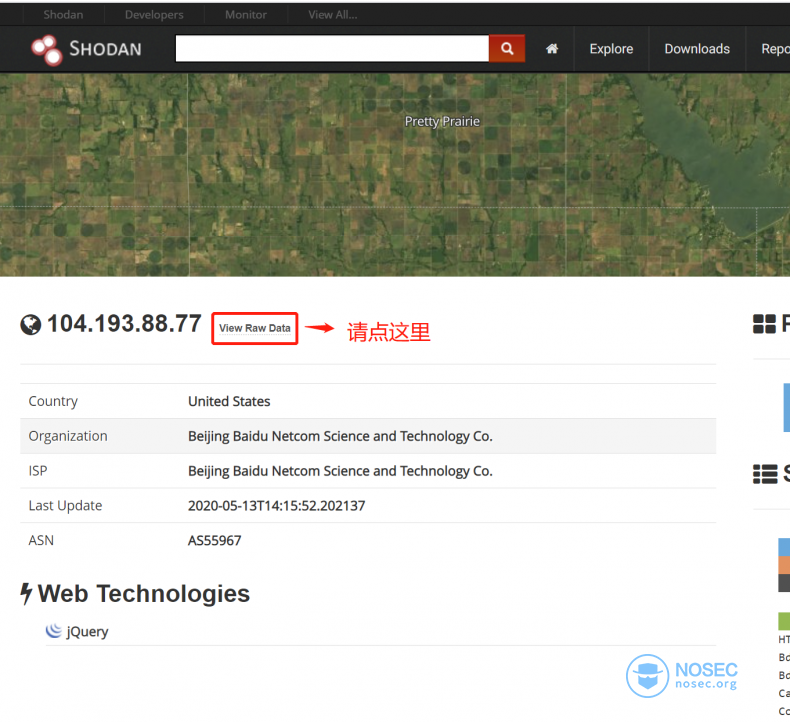Click the grid icon in the right panel

(x=764, y=324)
